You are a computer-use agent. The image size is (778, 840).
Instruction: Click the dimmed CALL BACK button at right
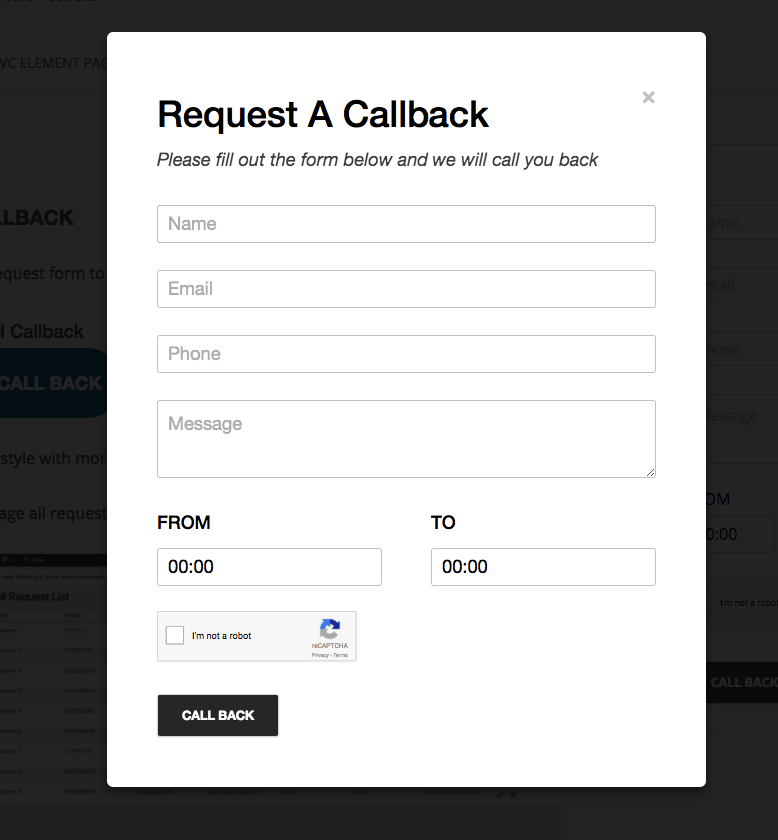pos(742,682)
